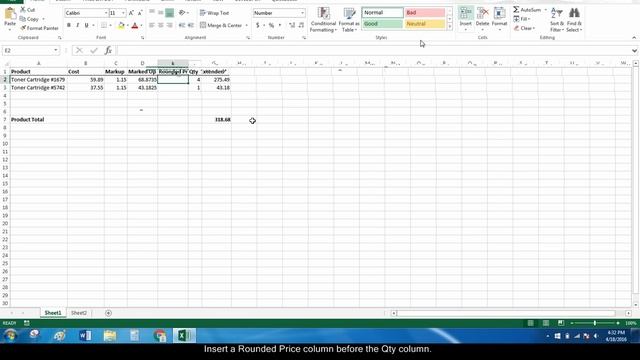Image resolution: width=640 pixels, height=360 pixels.
Task: Collapse the ribbon with the caret
Action: 634,38
